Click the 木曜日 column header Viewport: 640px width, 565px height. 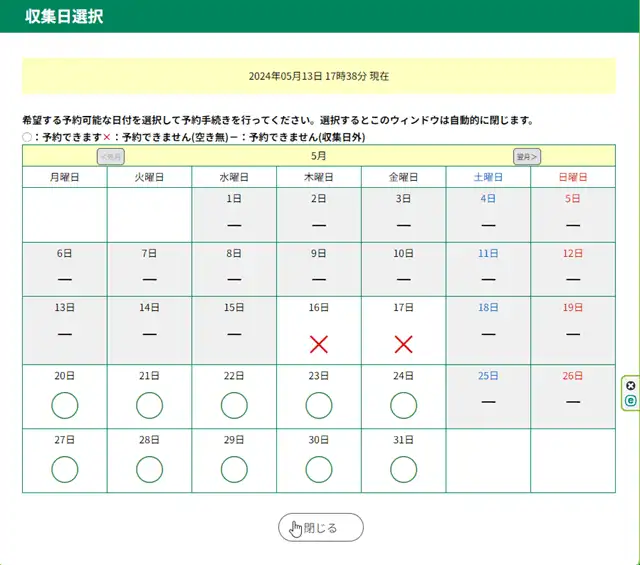pyautogui.click(x=319, y=177)
